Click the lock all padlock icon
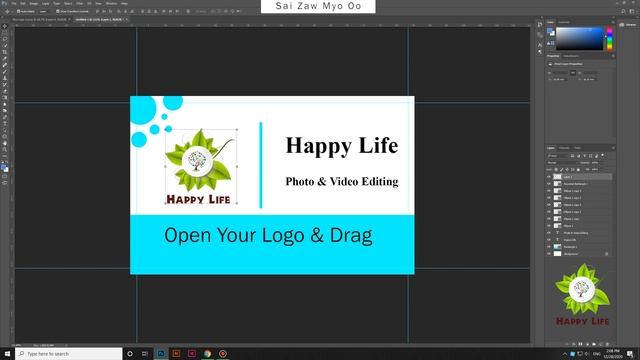 pos(578,169)
